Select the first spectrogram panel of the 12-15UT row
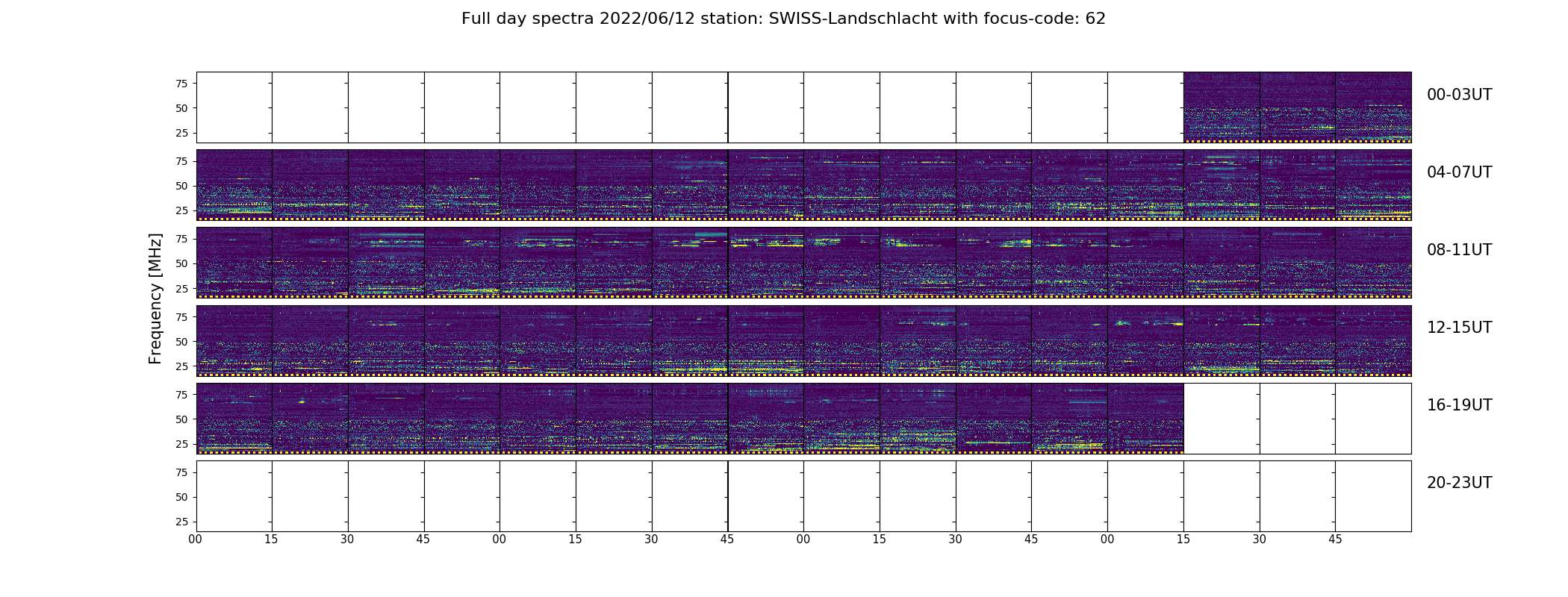This screenshot has height=597, width=1568. (x=234, y=340)
